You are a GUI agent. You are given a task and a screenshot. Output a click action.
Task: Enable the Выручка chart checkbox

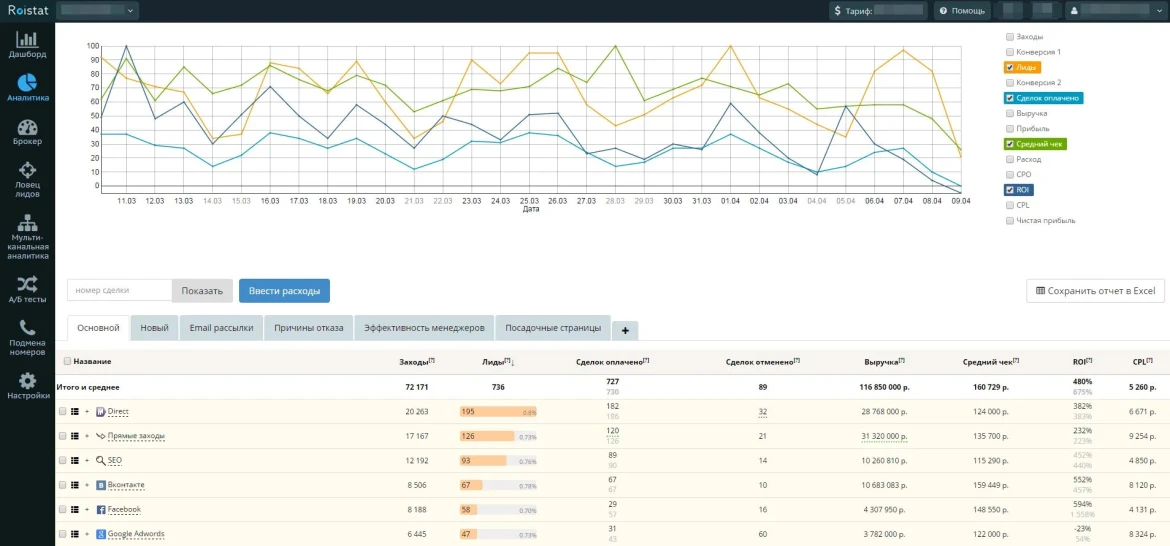click(1010, 114)
